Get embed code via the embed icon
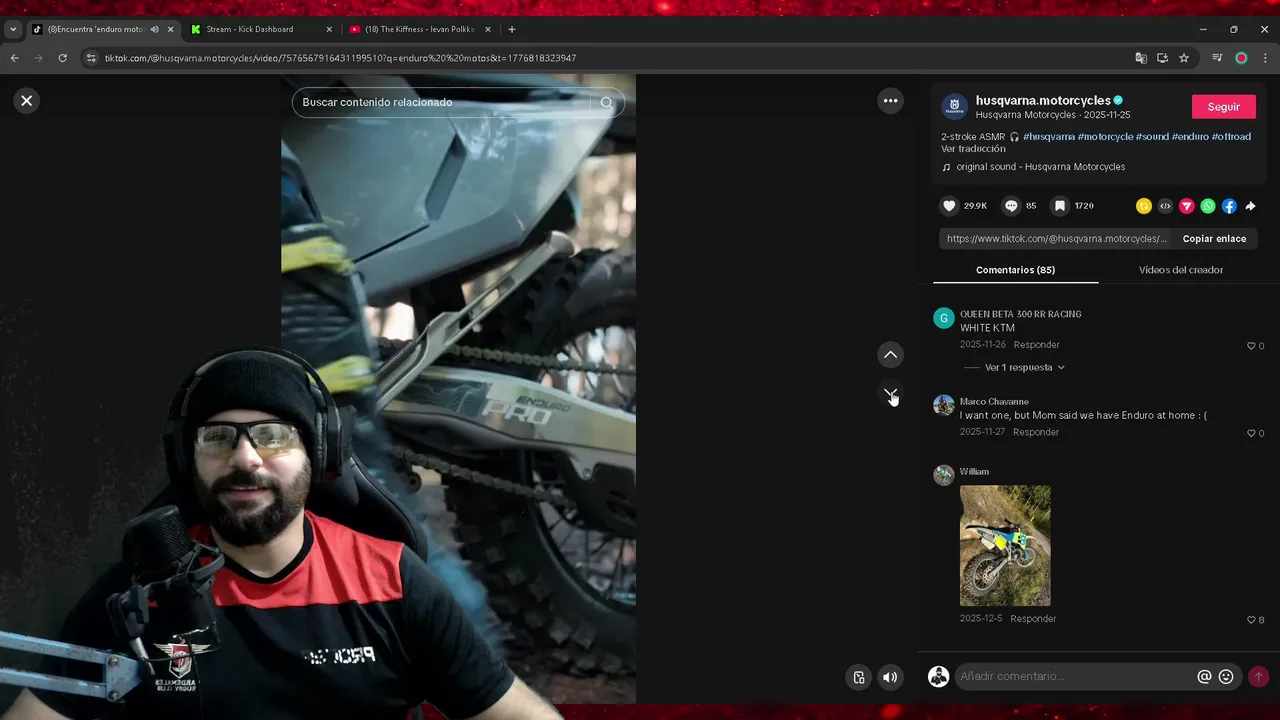This screenshot has width=1280, height=720. coord(1165,206)
